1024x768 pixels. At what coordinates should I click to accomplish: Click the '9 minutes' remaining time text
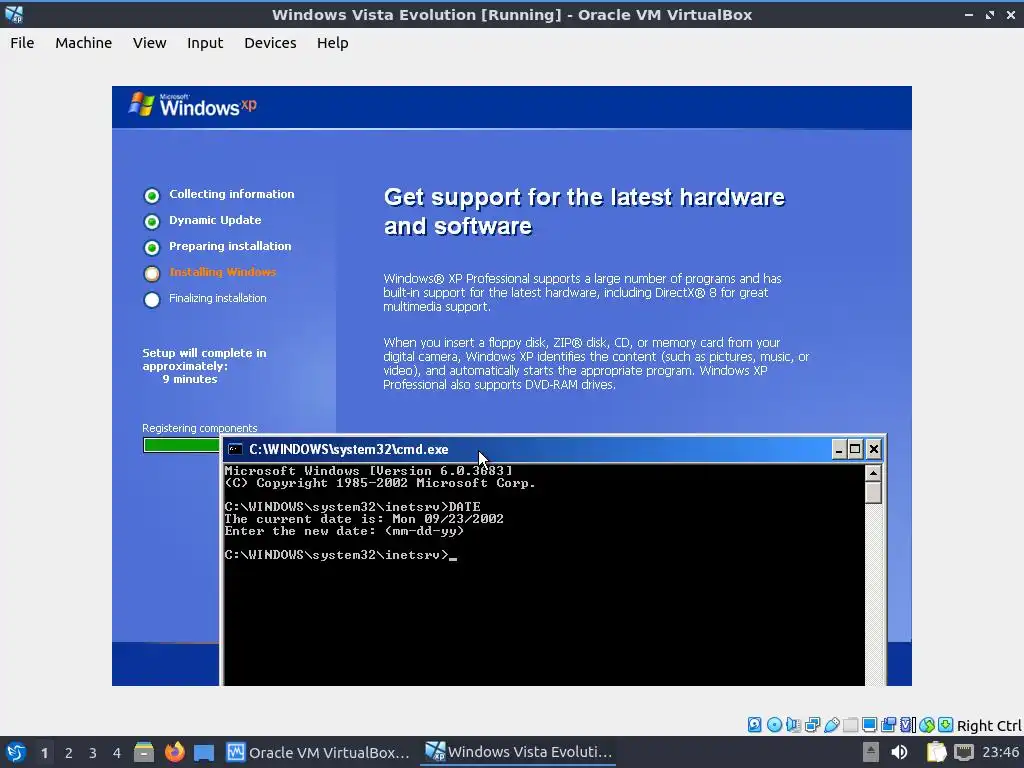189,379
